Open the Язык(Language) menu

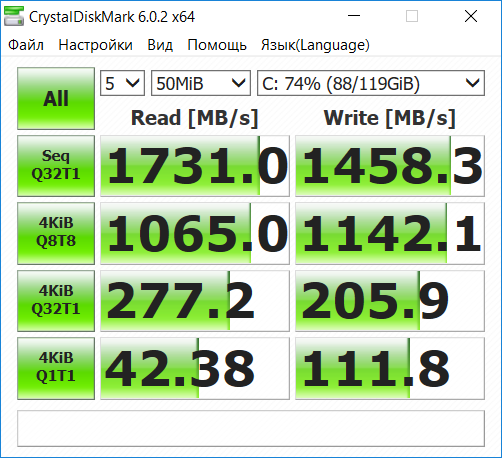[315, 45]
